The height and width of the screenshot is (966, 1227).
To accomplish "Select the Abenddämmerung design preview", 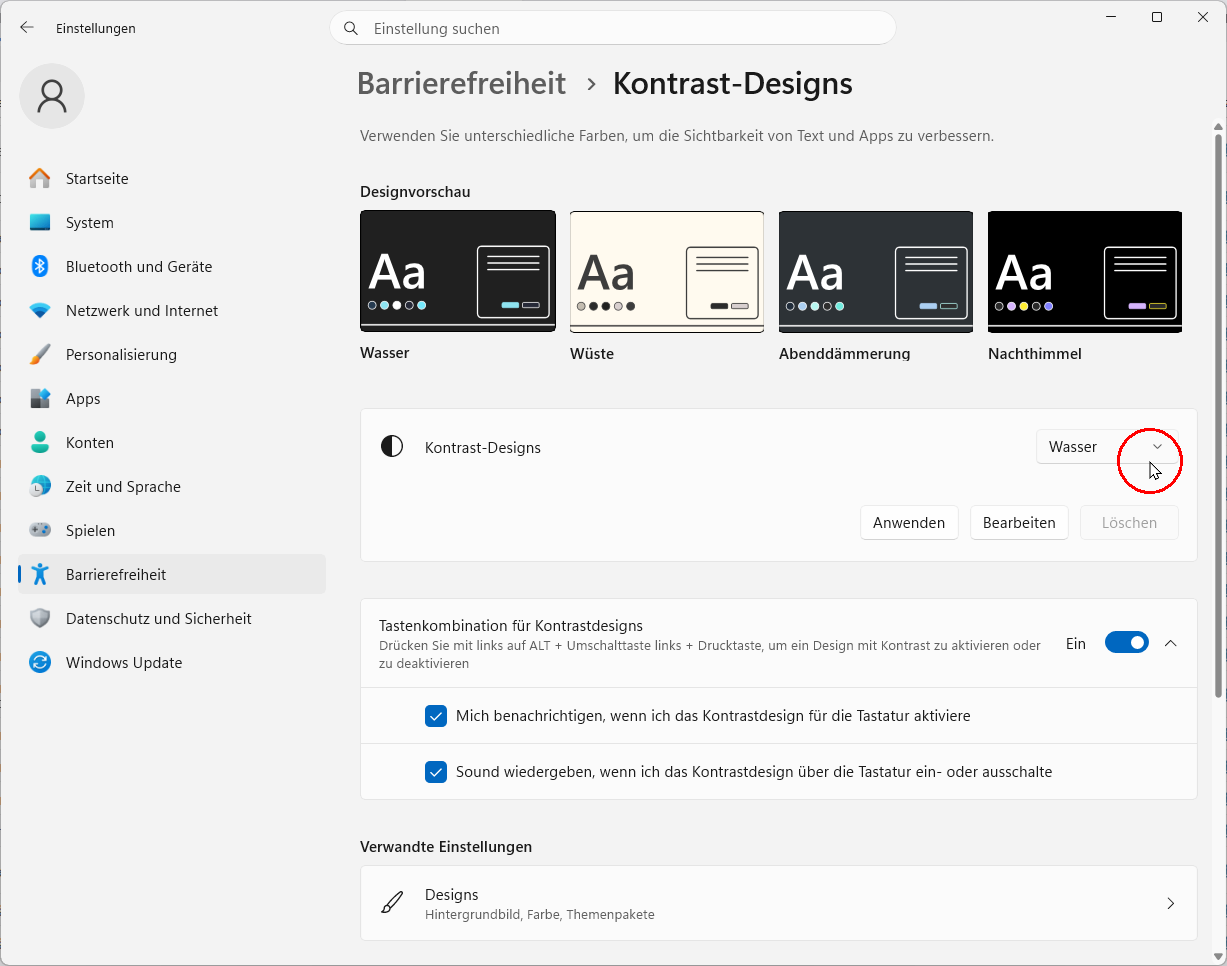I will pos(876,271).
